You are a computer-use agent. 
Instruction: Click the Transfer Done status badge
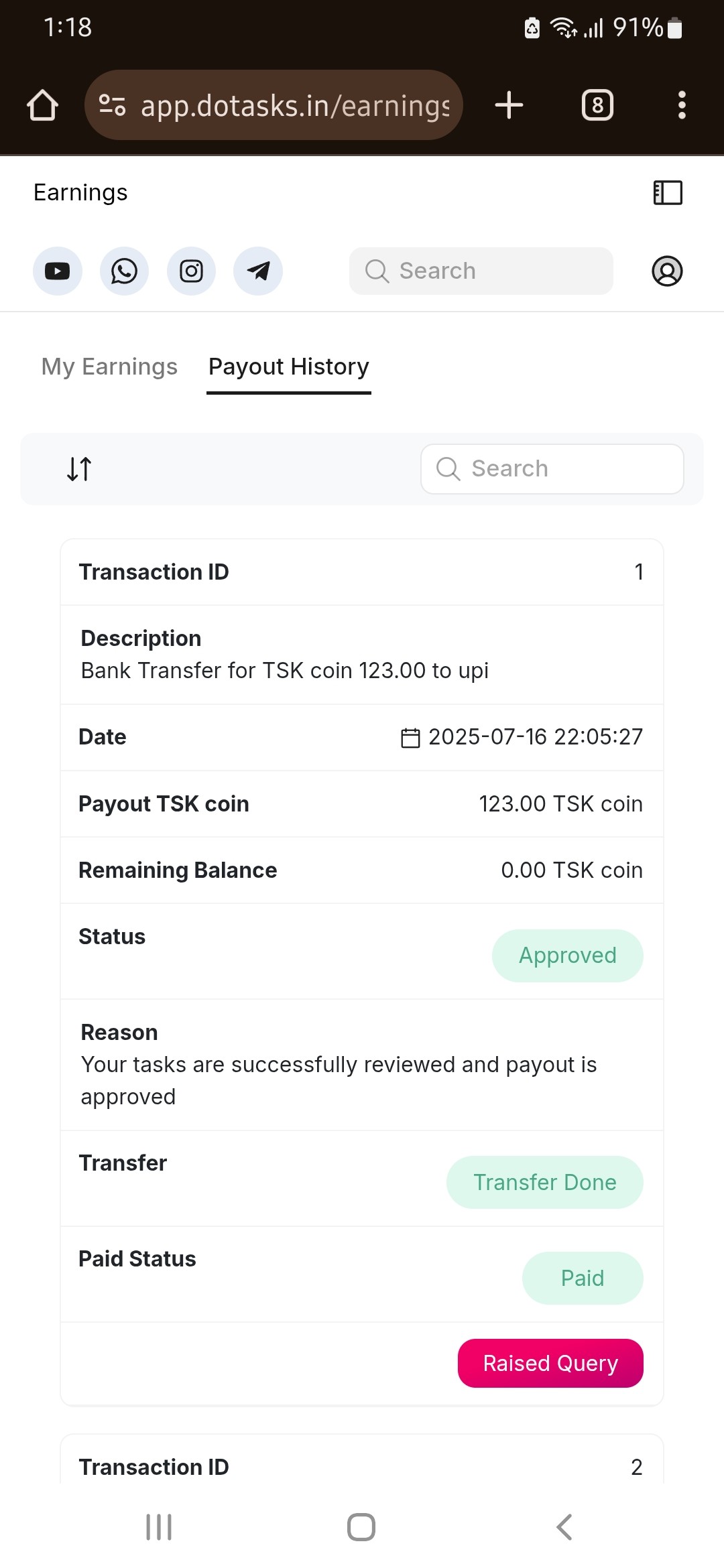(x=544, y=1182)
